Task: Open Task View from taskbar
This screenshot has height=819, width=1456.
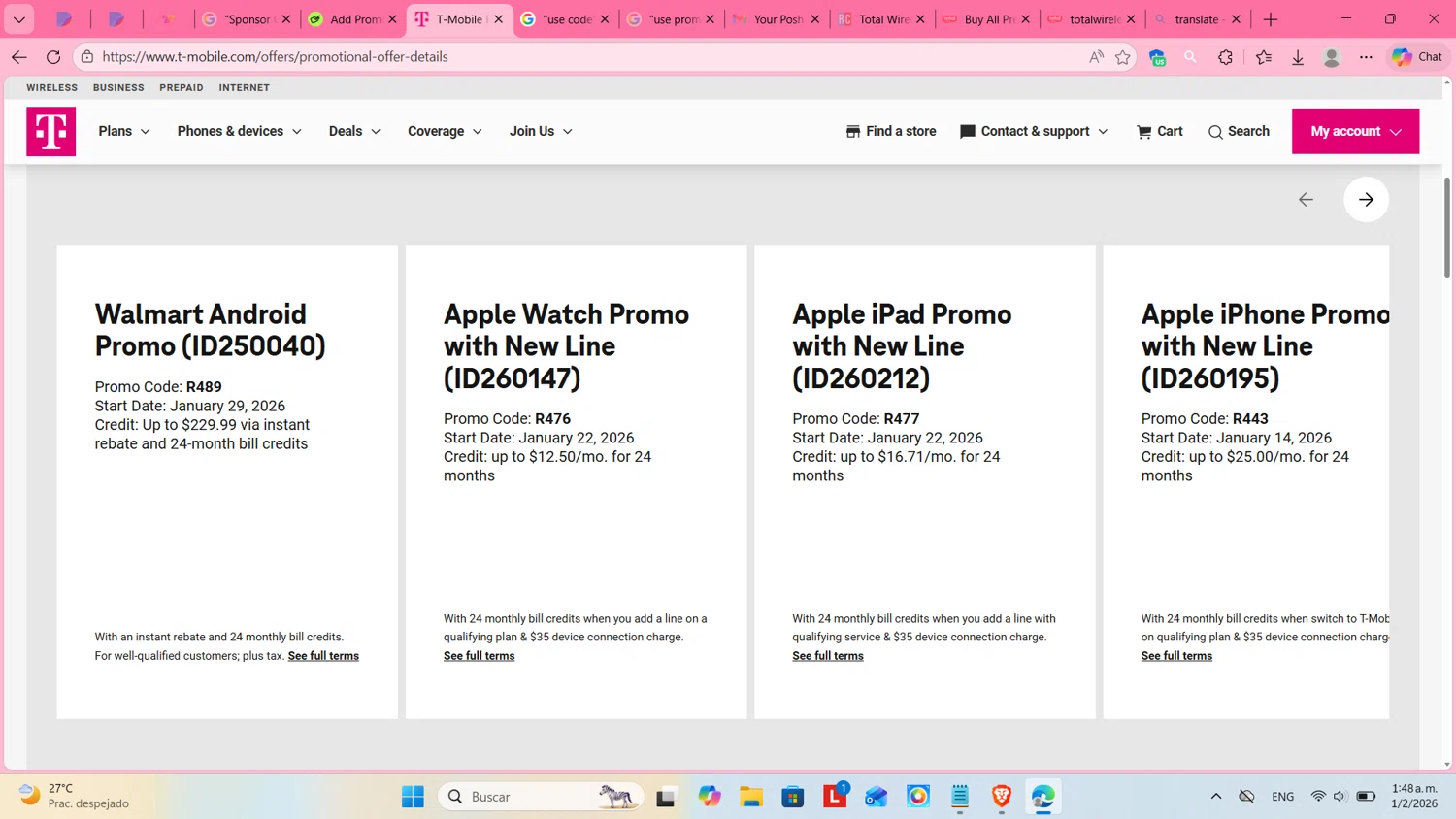Action: 666,797
